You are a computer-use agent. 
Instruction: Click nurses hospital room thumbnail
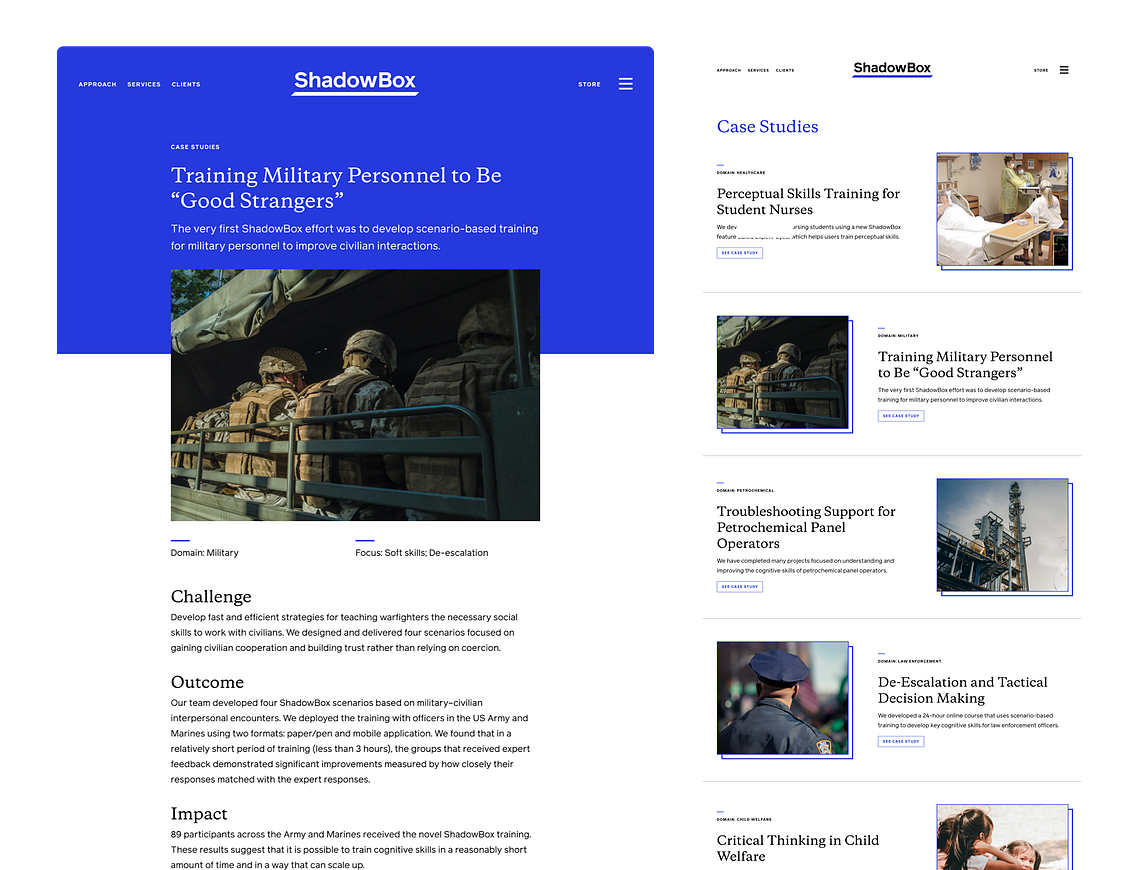pyautogui.click(x=1002, y=209)
